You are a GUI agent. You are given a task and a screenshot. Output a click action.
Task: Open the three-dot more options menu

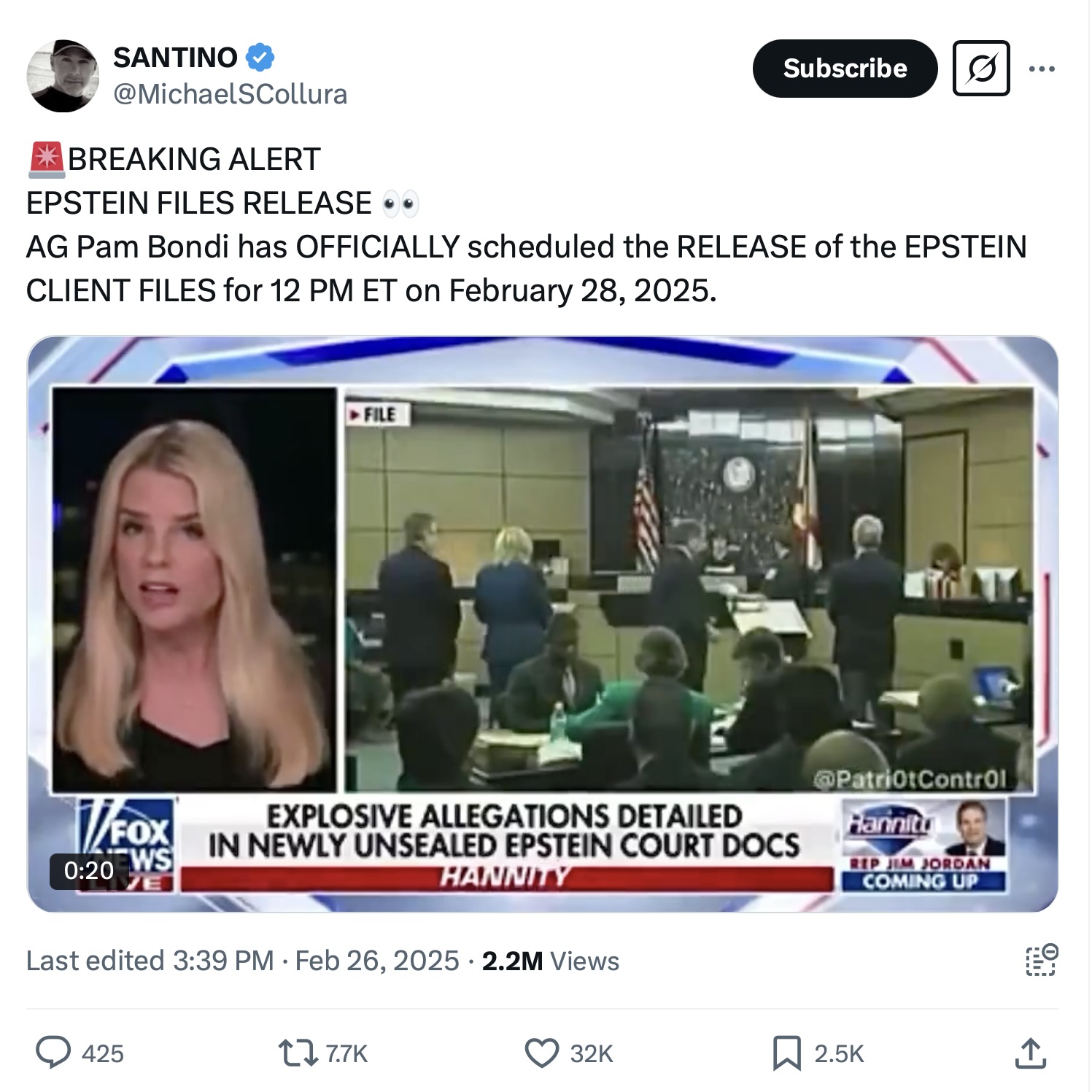(1041, 69)
